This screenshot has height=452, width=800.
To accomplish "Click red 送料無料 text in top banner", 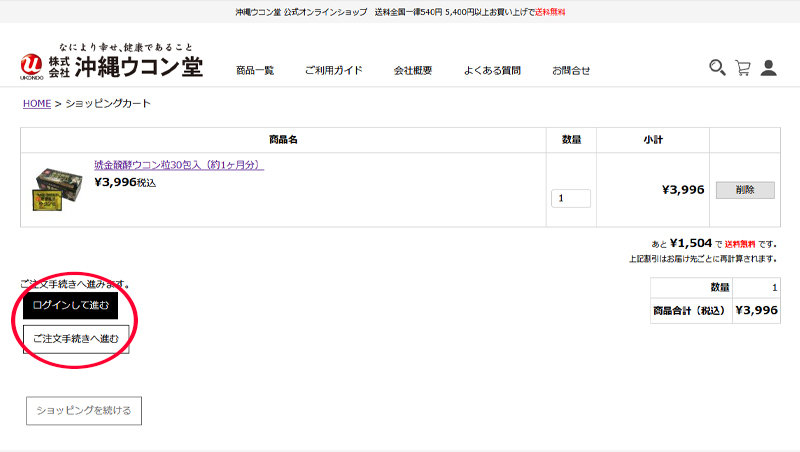I will point(549,12).
